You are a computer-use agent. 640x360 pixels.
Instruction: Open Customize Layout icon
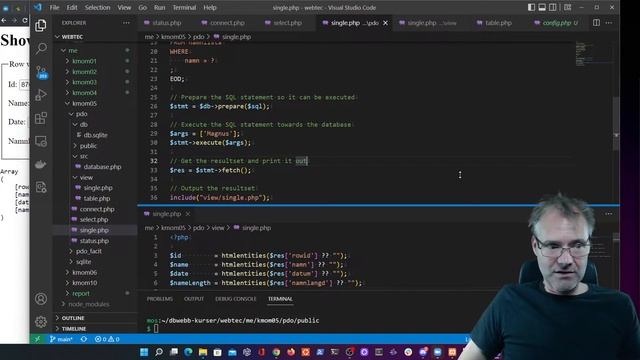pos(567,7)
